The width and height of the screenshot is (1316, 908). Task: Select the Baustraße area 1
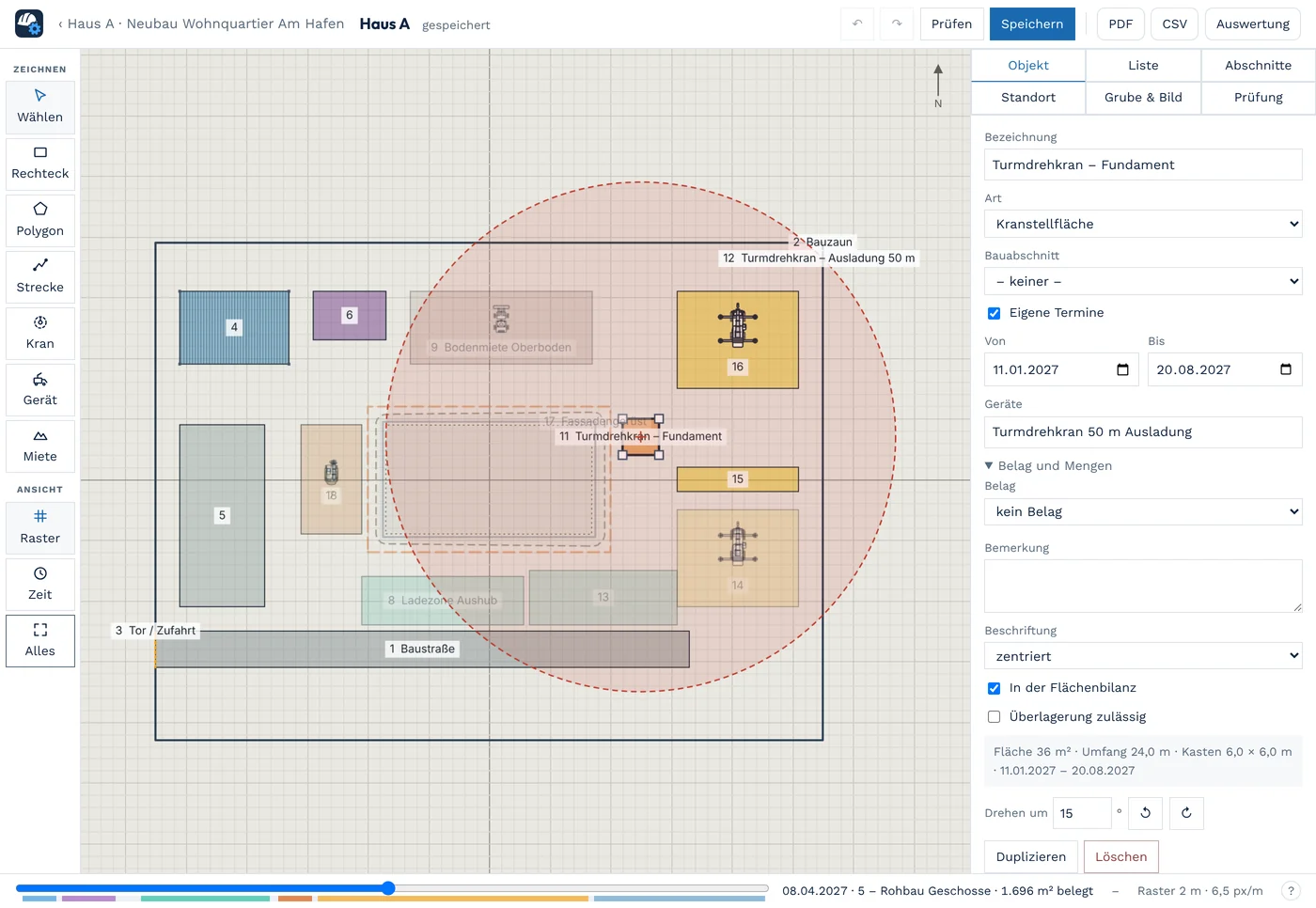pos(422,649)
